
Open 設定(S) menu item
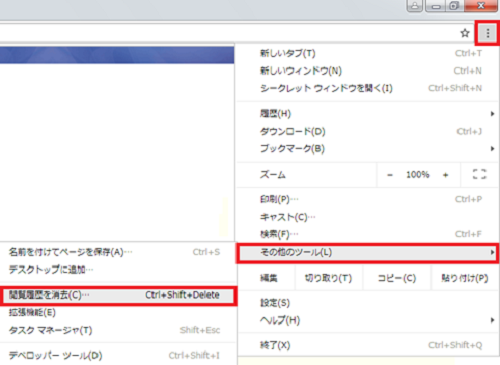(367, 303)
